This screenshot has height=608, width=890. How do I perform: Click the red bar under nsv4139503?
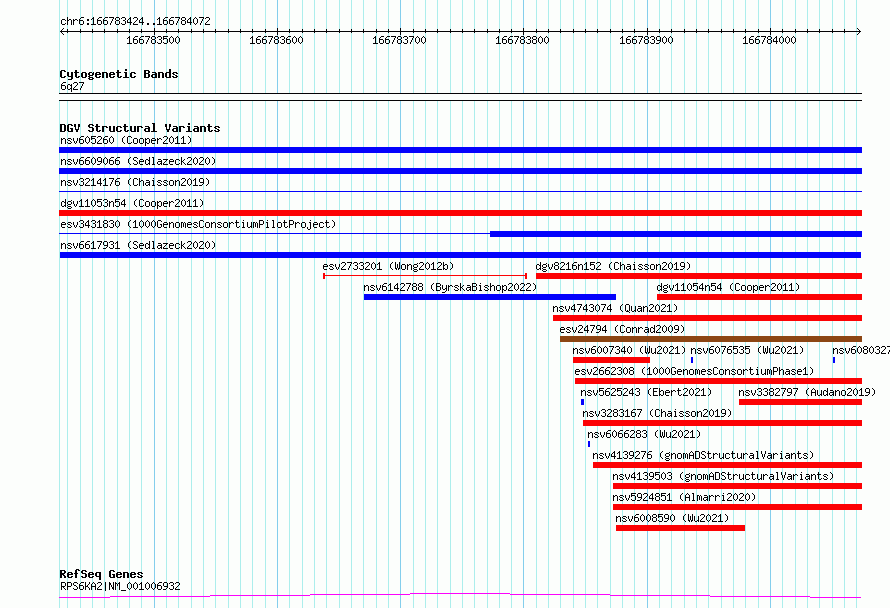737,486
